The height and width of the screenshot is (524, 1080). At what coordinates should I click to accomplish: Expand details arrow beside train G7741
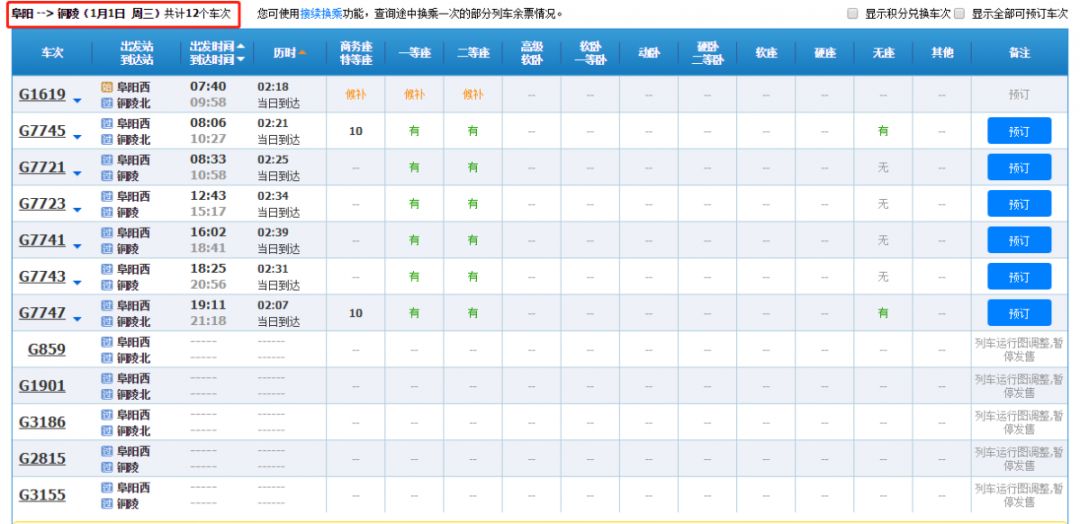point(77,247)
